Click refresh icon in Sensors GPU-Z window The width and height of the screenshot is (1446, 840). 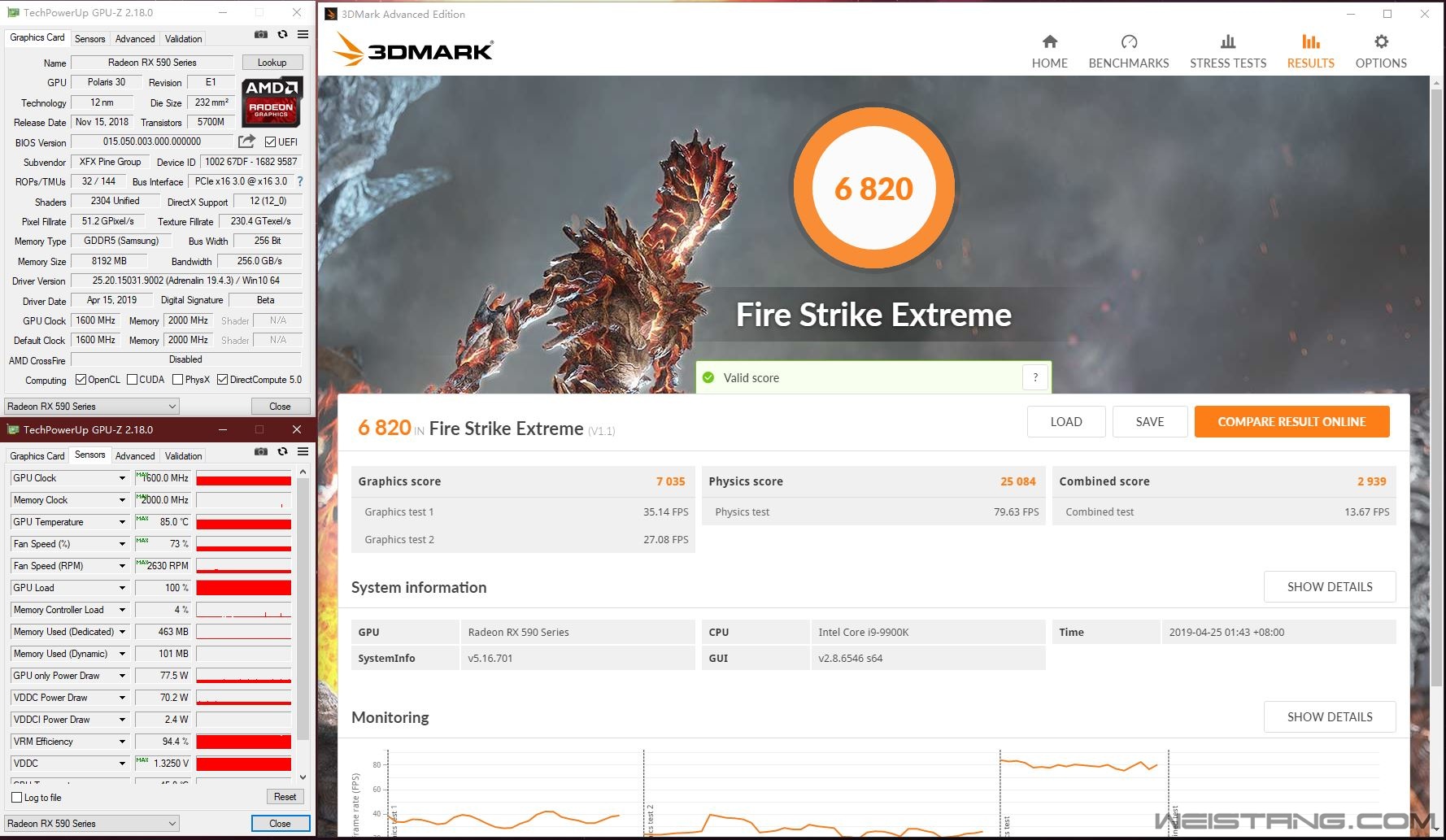coord(282,451)
